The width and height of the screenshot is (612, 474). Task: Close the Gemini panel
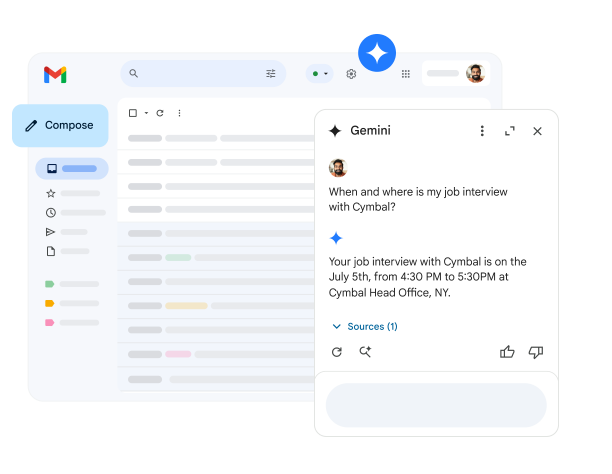(537, 131)
